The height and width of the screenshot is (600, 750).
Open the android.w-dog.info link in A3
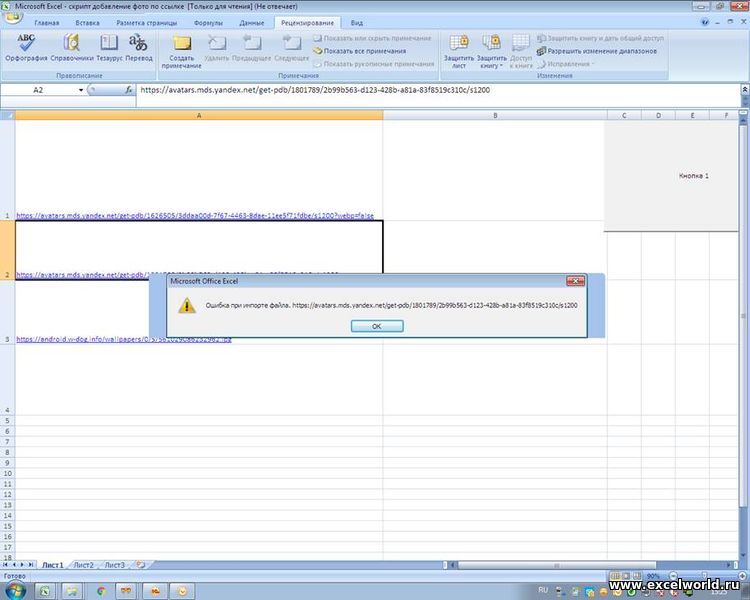pos(124,339)
